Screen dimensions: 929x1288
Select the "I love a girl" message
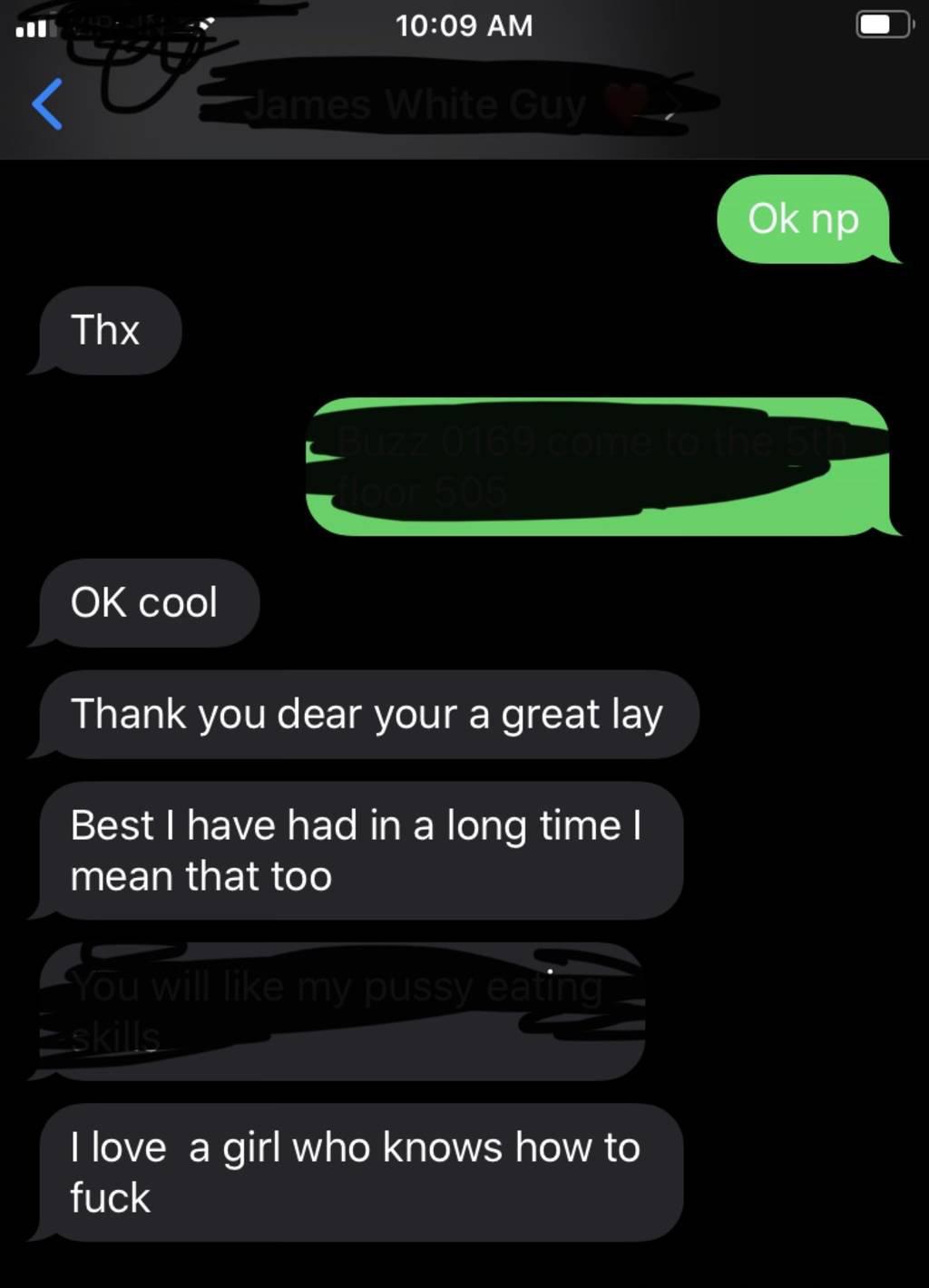pos(357,1172)
